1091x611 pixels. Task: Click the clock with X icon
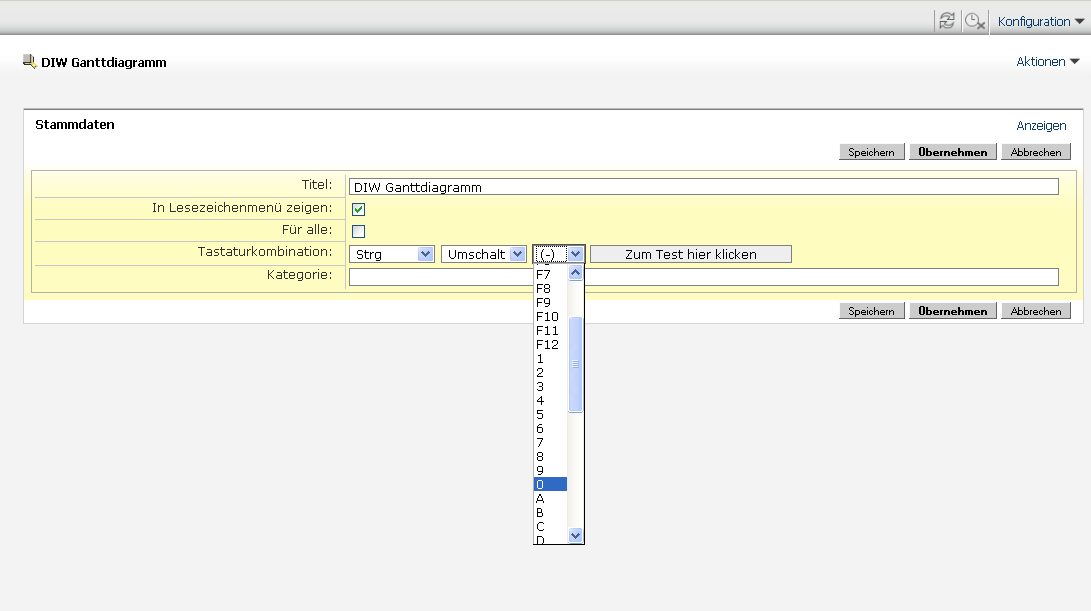(x=975, y=21)
